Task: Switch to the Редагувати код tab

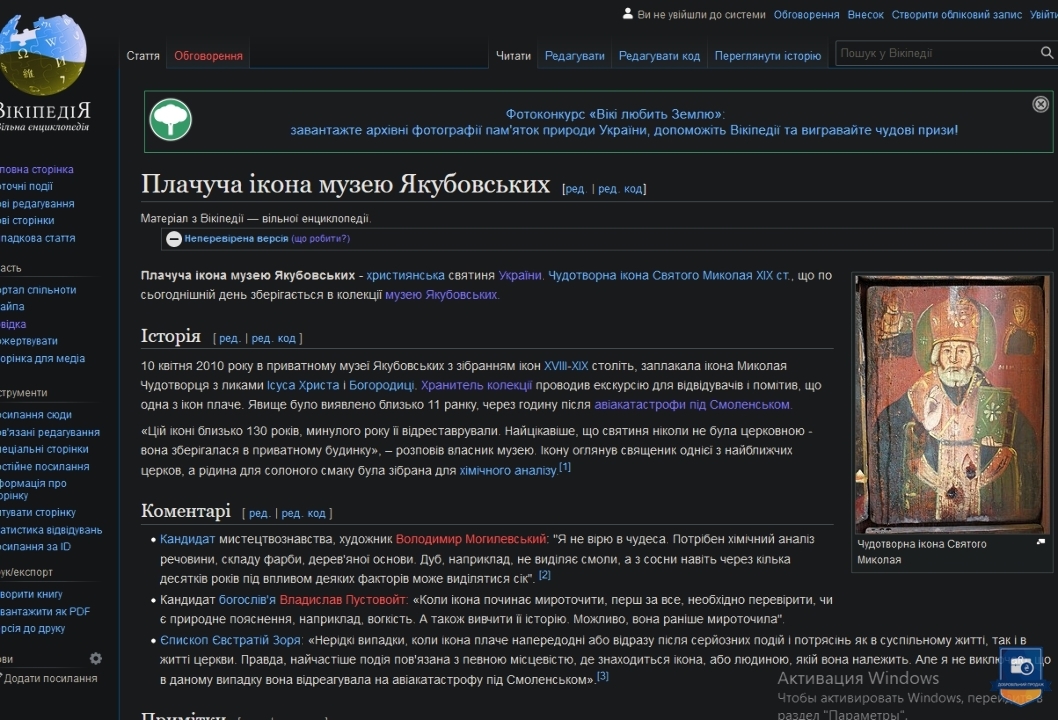Action: [659, 56]
